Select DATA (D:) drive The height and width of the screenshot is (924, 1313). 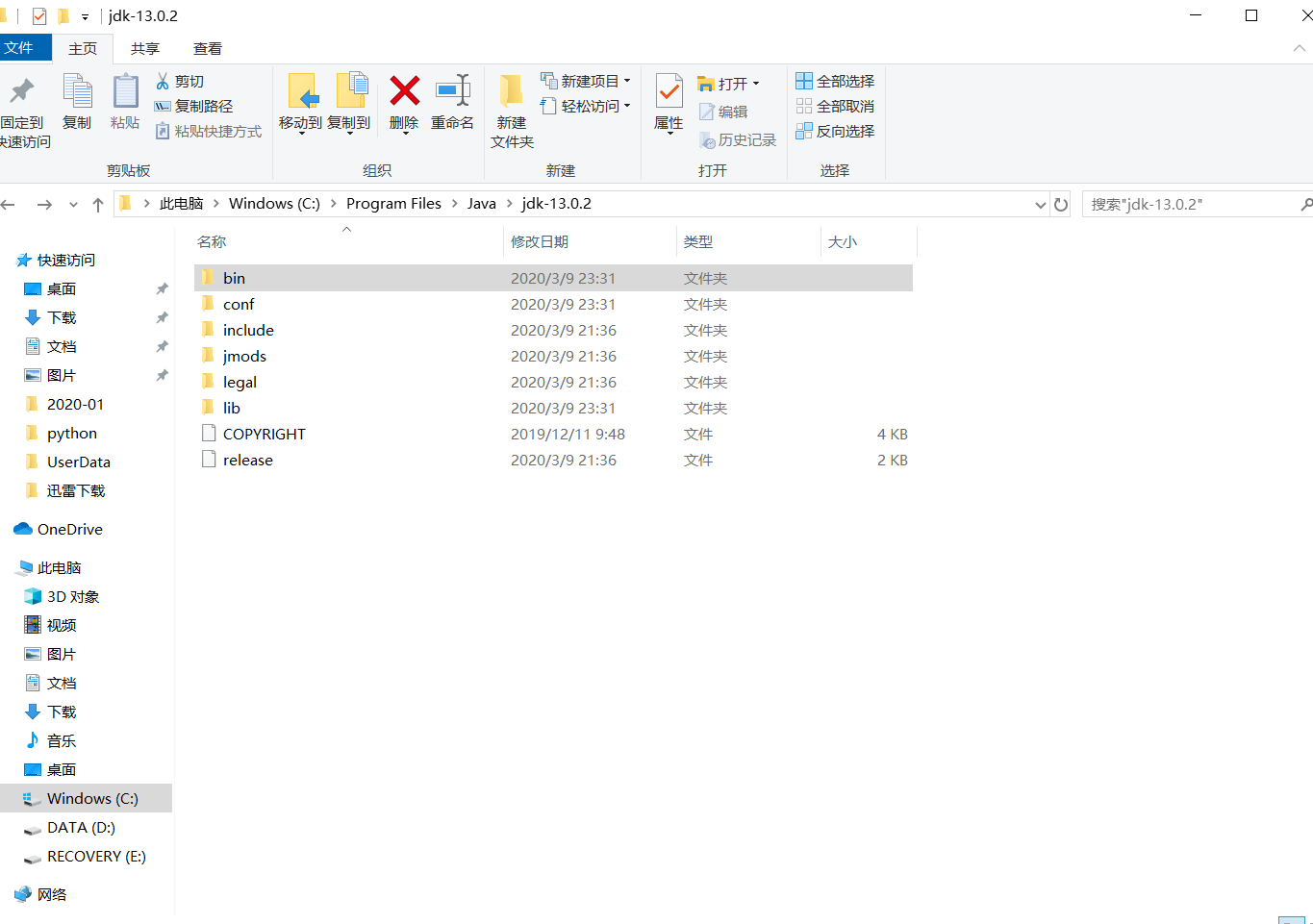81,827
